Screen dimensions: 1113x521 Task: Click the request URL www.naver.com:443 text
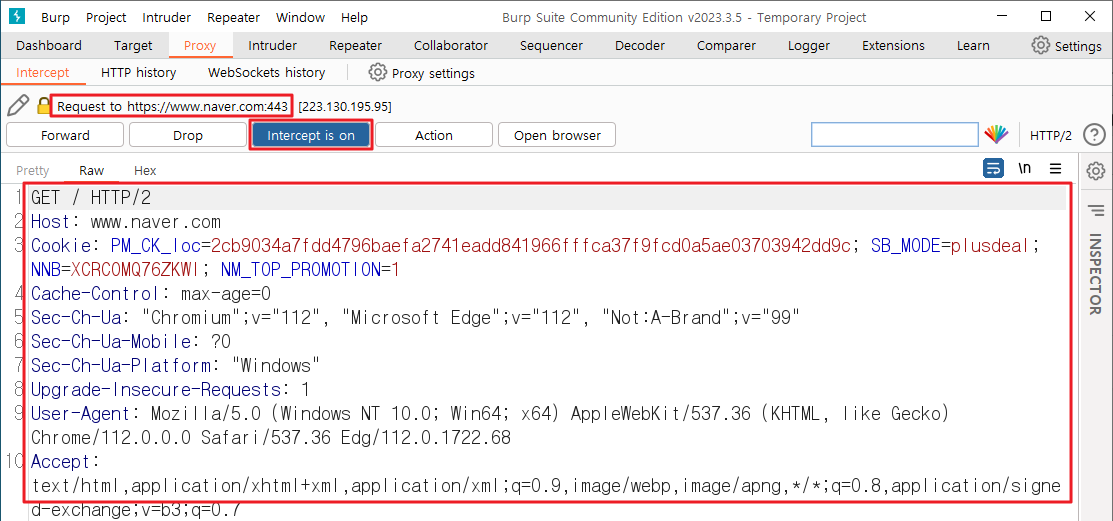pyautogui.click(x=172, y=106)
